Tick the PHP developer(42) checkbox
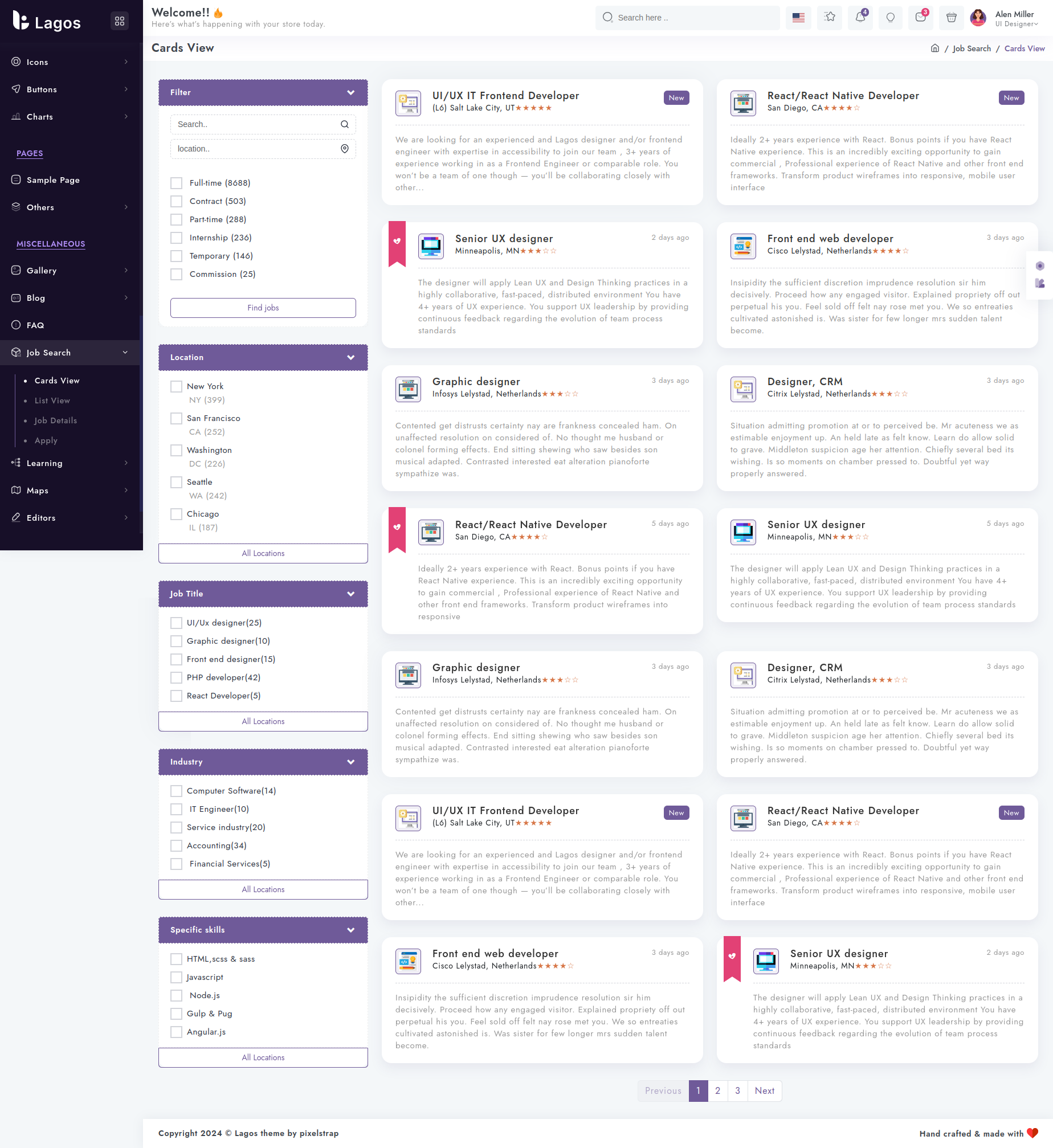The height and width of the screenshot is (1148, 1053). pyautogui.click(x=177, y=677)
